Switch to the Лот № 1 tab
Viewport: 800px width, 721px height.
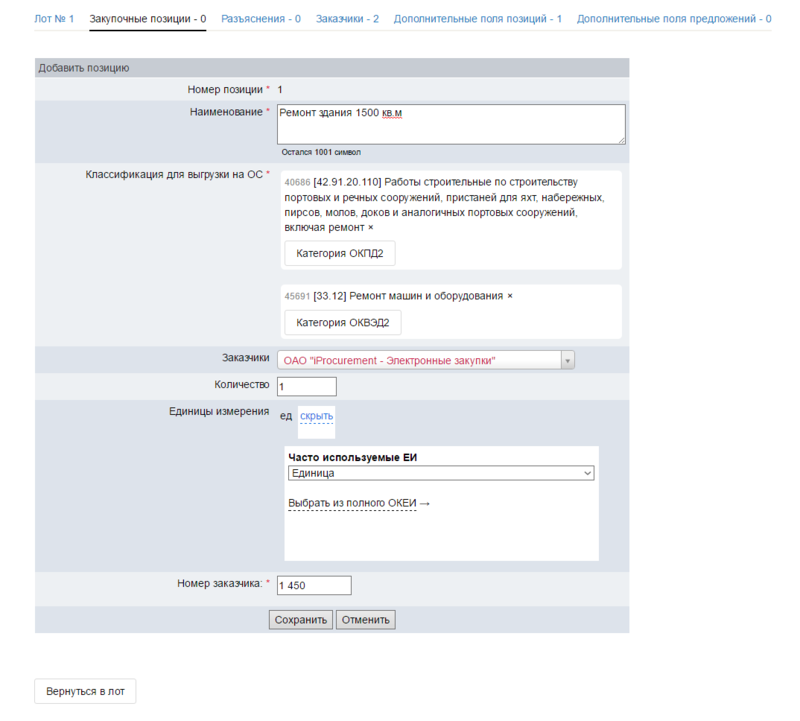pyautogui.click(x=54, y=19)
